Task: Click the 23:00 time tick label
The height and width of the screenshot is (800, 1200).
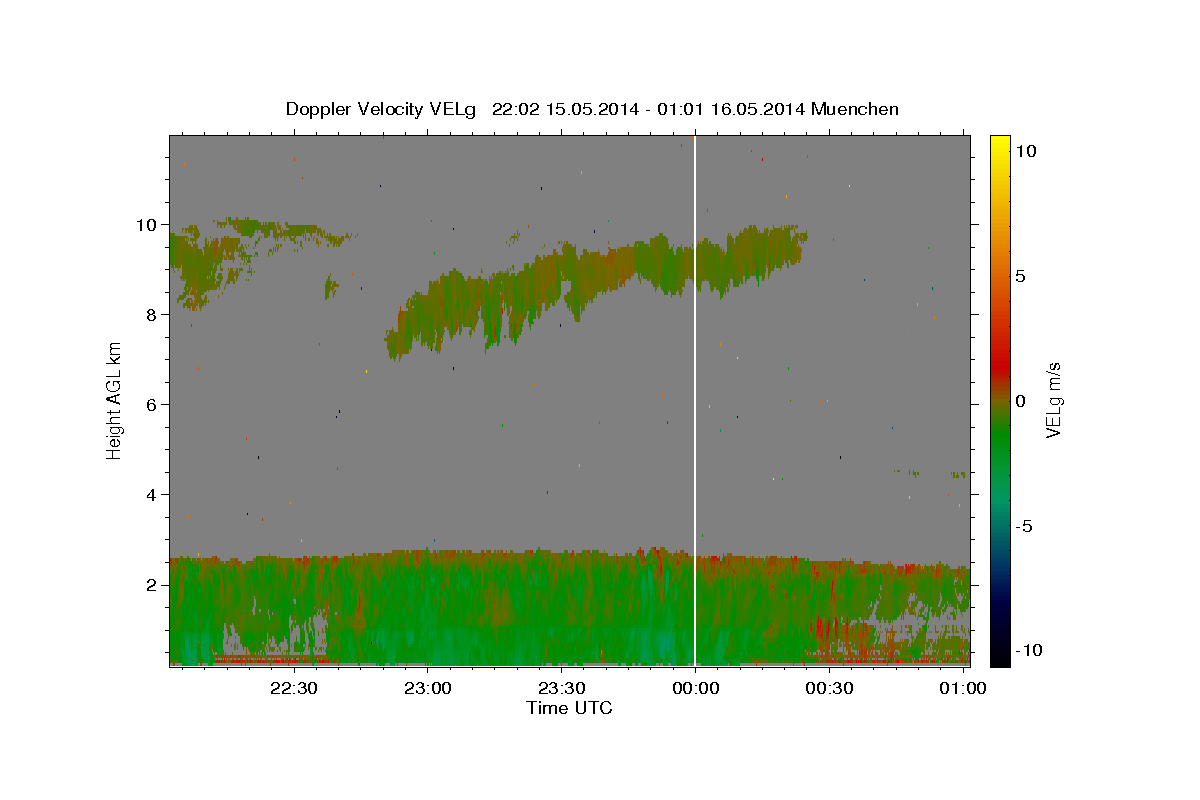Action: click(x=428, y=688)
